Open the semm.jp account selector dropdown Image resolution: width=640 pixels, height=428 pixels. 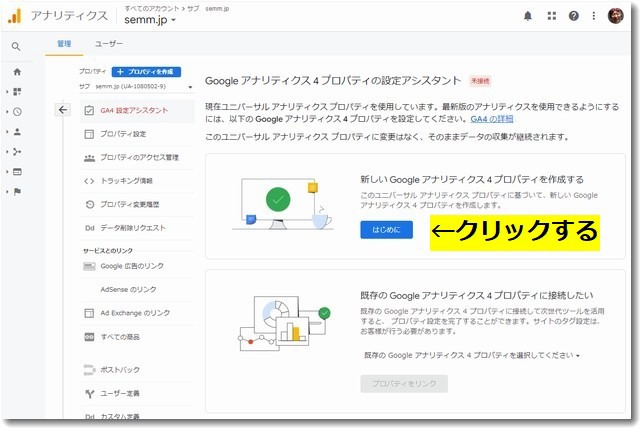[x=150, y=20]
